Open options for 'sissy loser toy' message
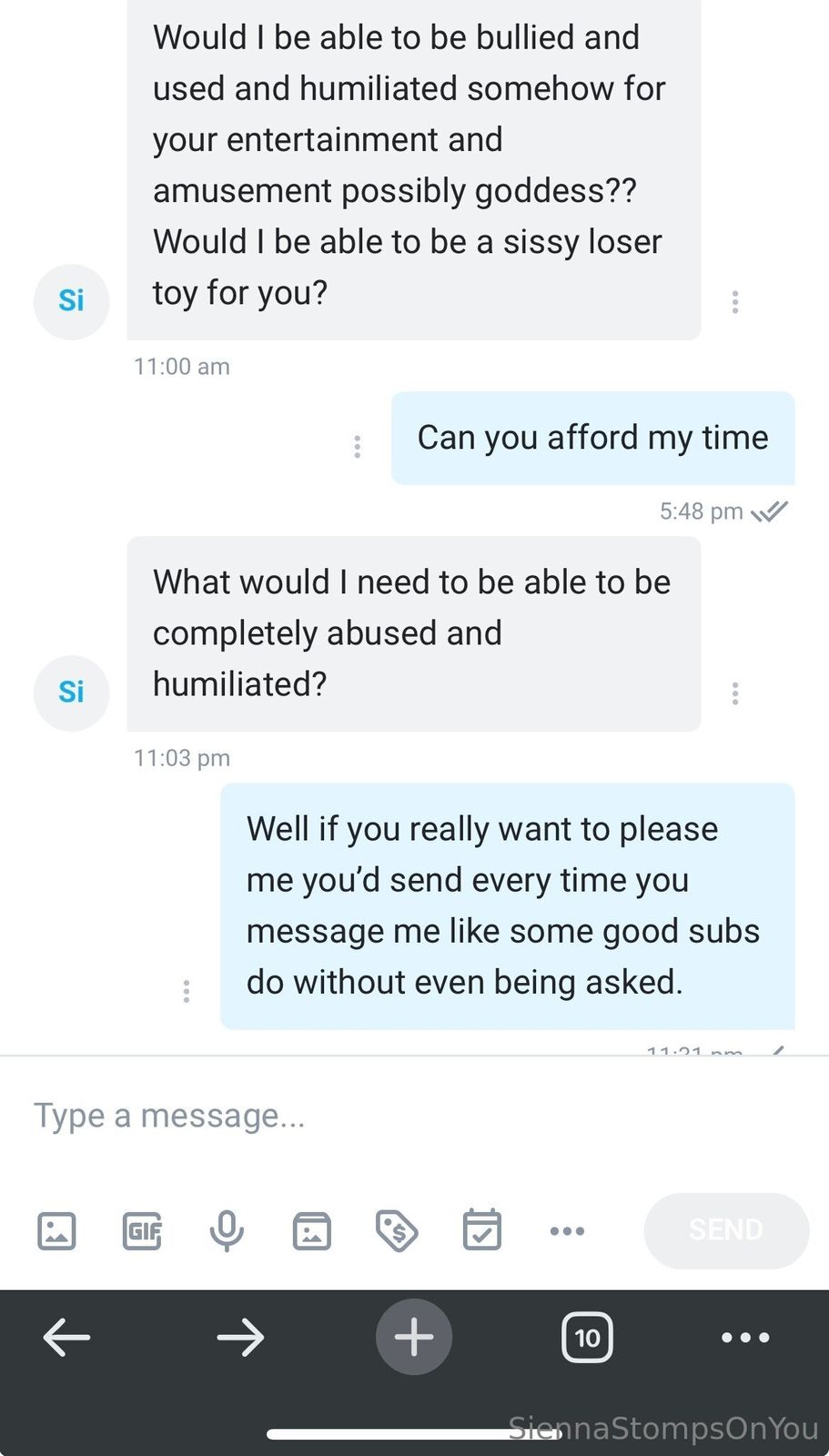Screen dimensions: 829x1456 (735, 302)
